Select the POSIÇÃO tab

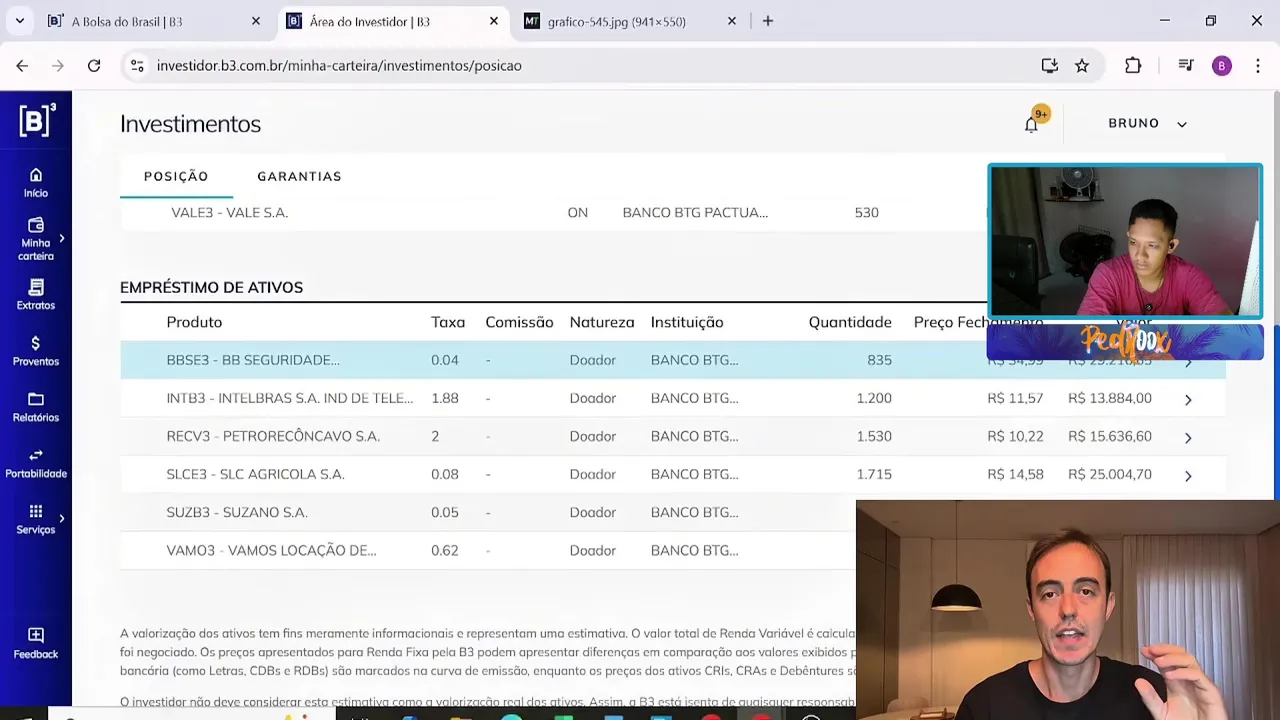click(176, 176)
